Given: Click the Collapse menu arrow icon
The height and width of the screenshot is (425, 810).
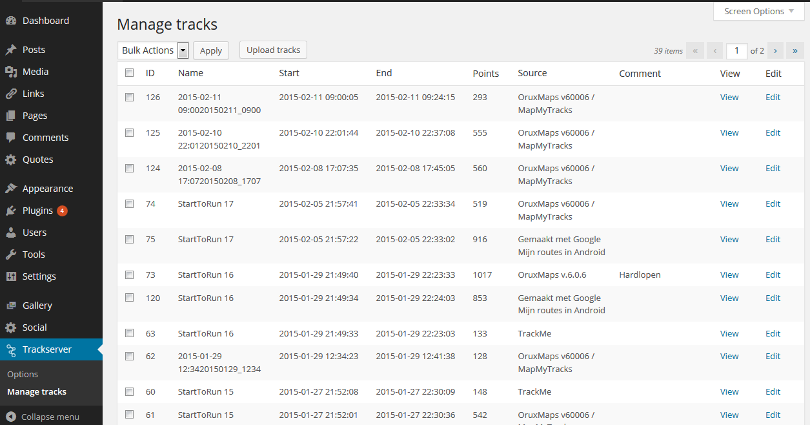Looking at the screenshot, I should [11, 417].
